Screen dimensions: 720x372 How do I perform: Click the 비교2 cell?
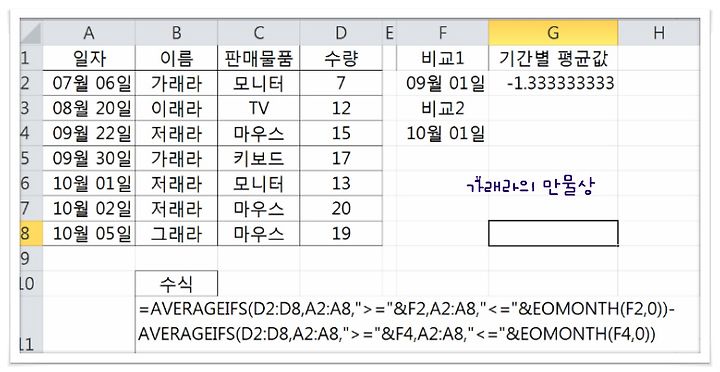443,108
